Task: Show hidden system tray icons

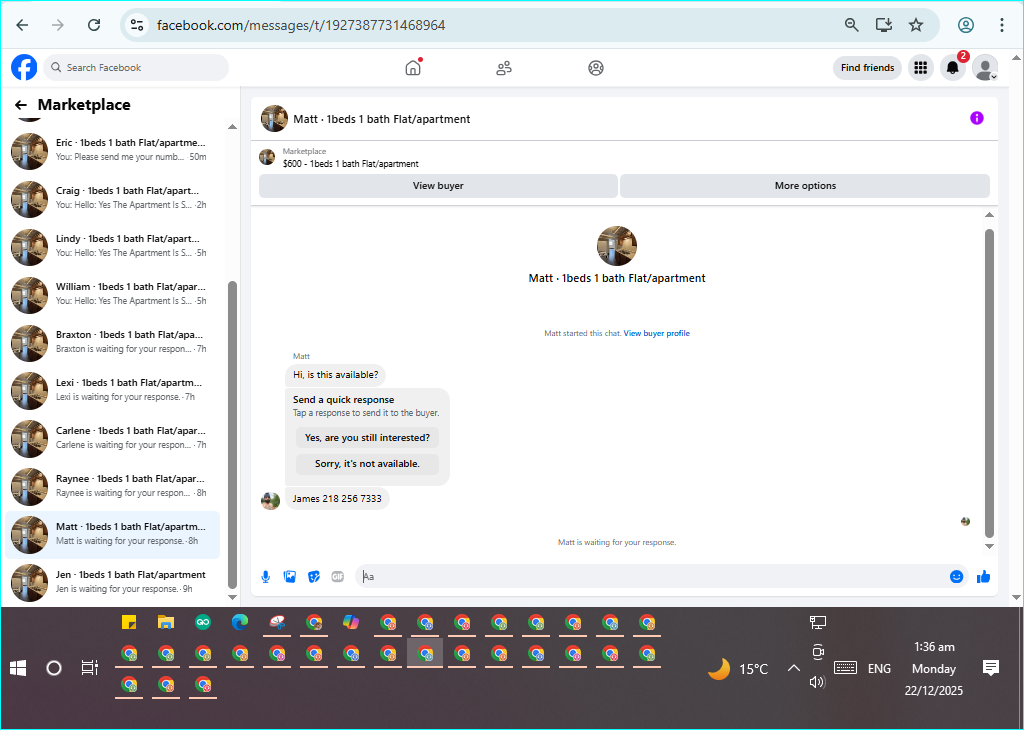Action: tap(793, 668)
